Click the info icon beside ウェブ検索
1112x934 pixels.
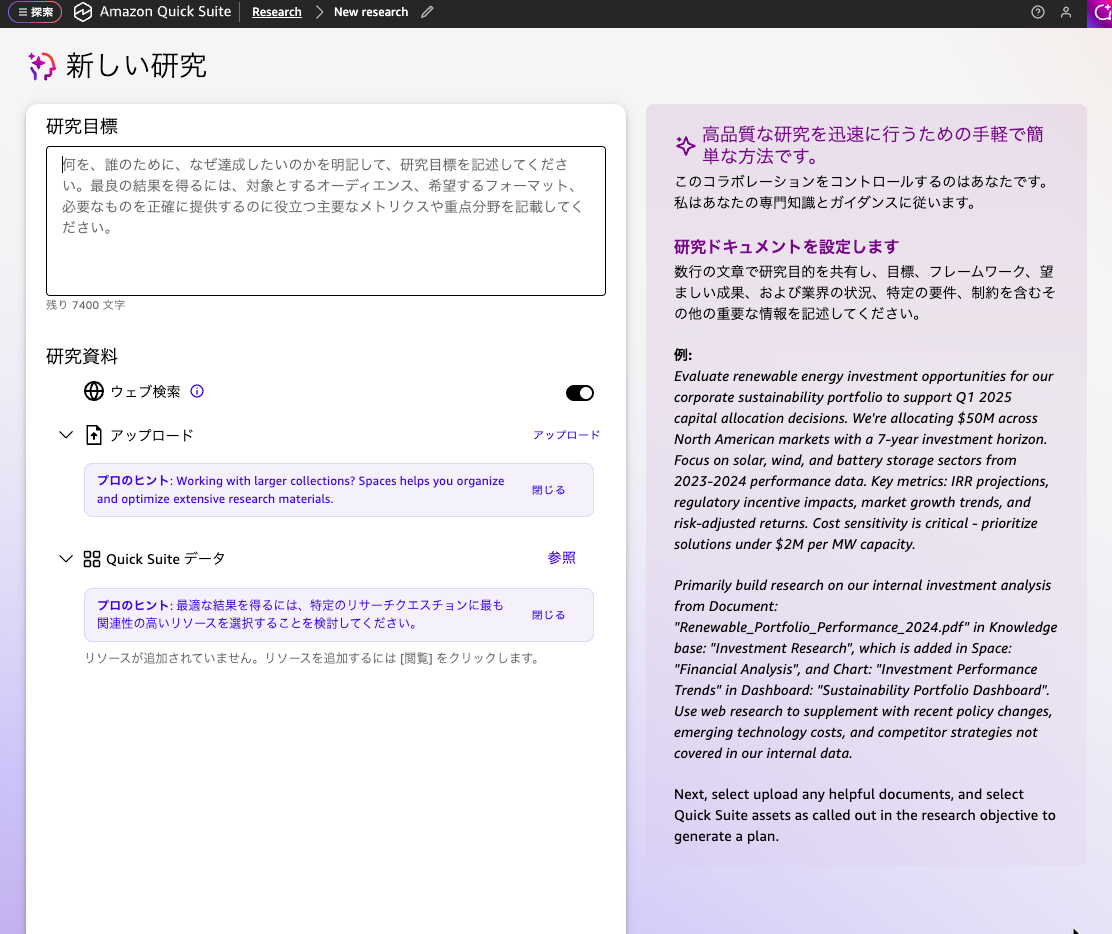coord(197,391)
